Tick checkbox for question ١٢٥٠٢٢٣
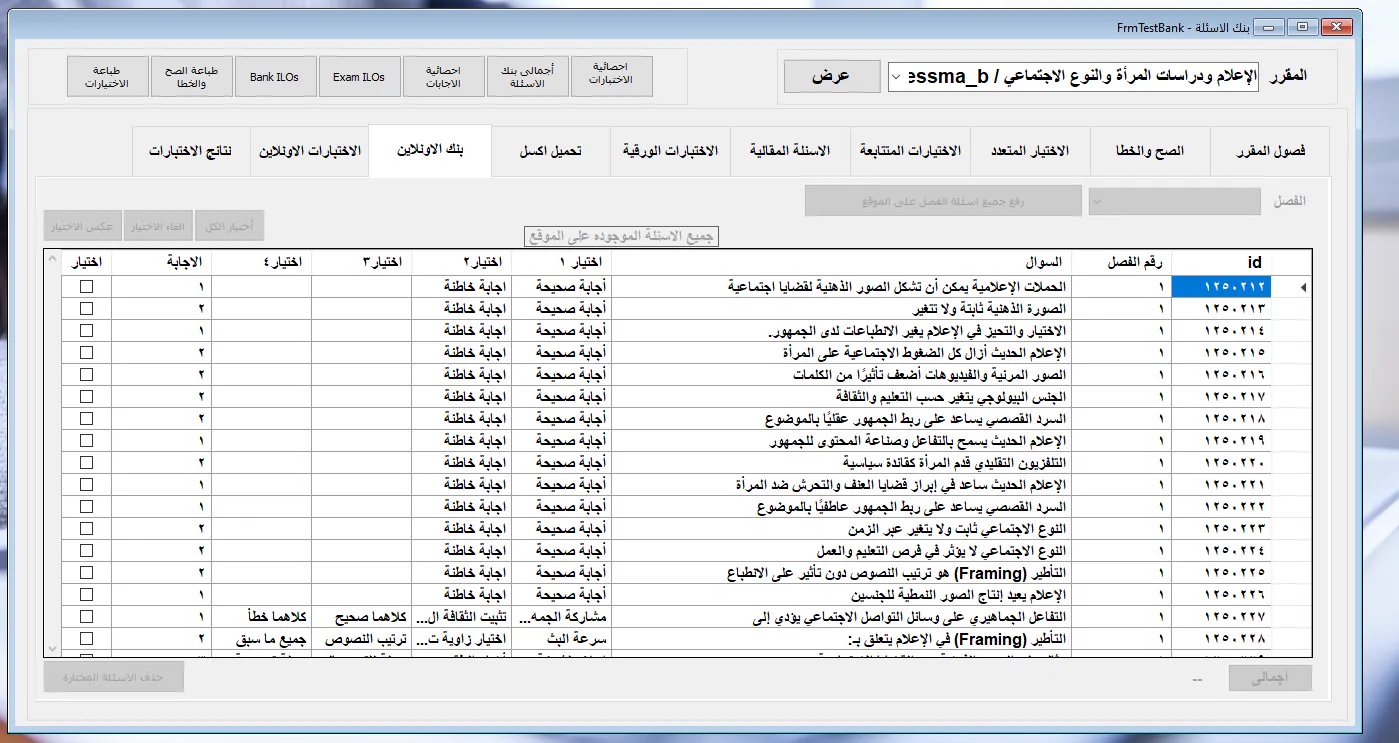Viewport: 1399px width, 743px height. coord(87,529)
